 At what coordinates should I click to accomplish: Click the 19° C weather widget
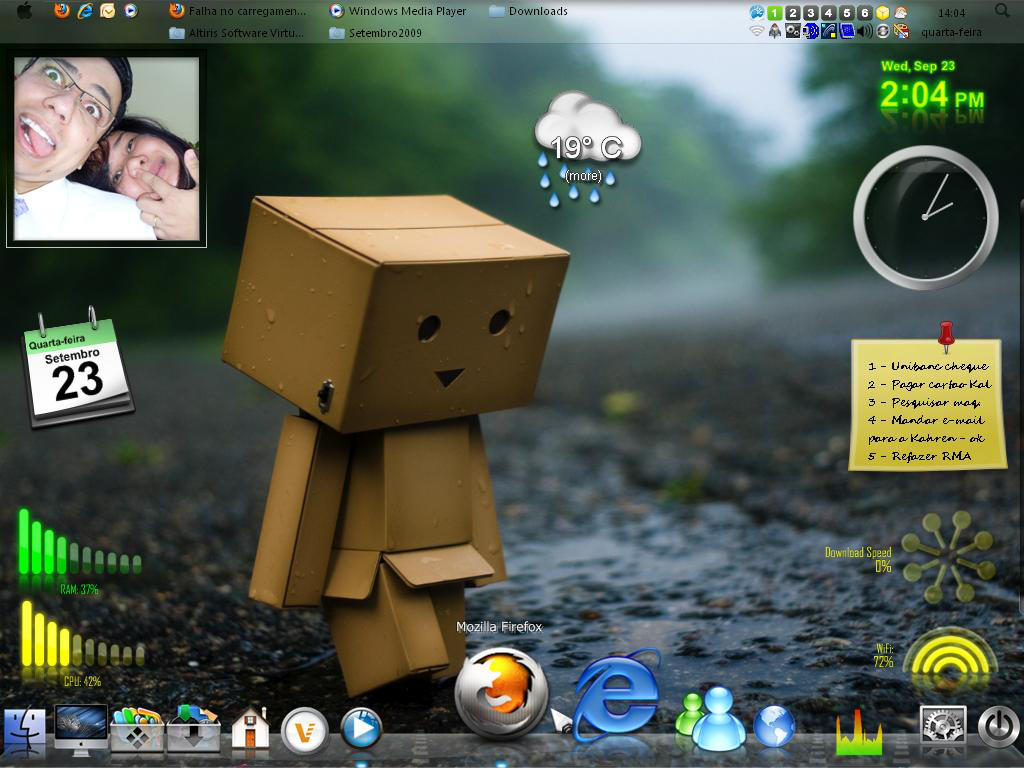[587, 148]
